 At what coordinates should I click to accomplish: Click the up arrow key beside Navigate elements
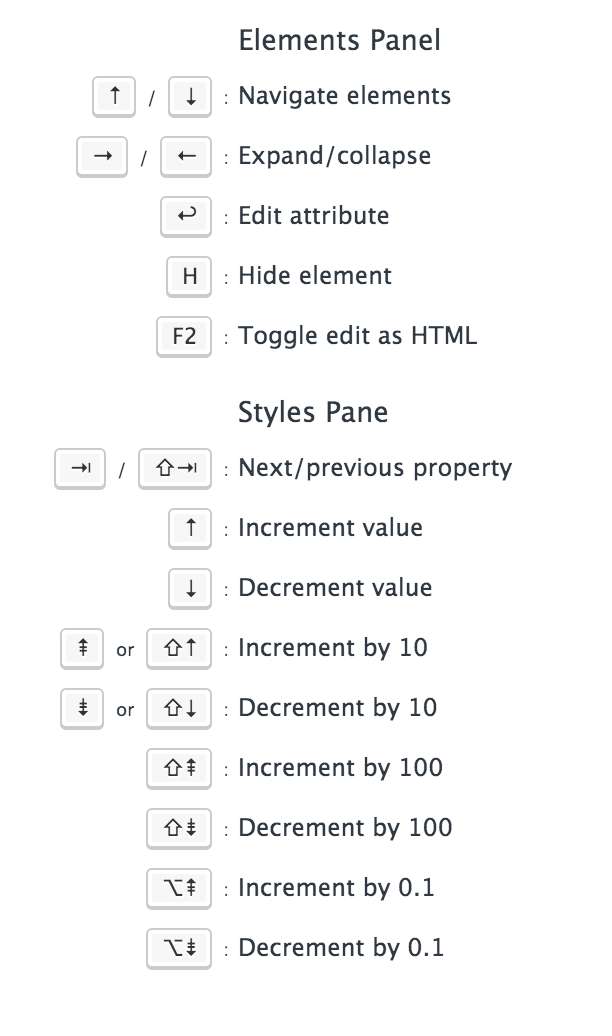(x=113, y=97)
